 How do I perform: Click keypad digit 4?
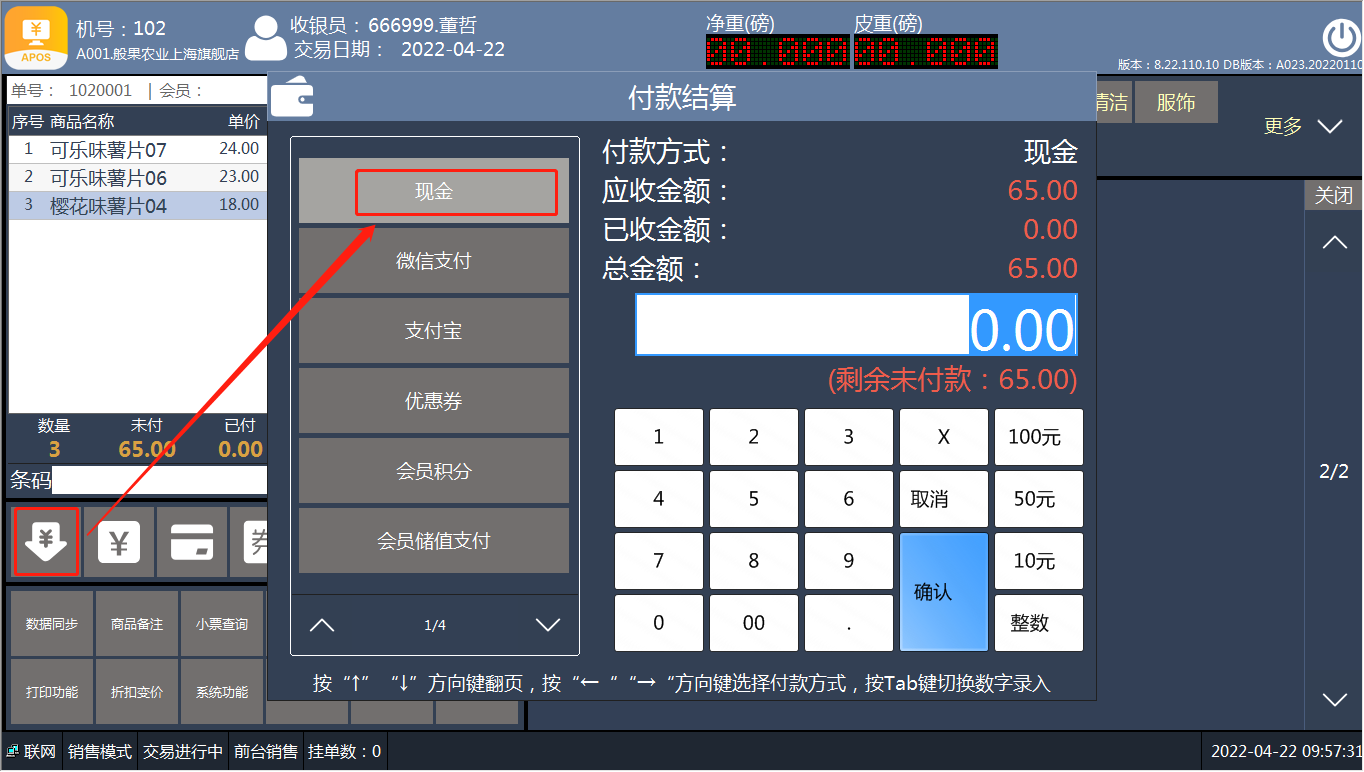(659, 499)
